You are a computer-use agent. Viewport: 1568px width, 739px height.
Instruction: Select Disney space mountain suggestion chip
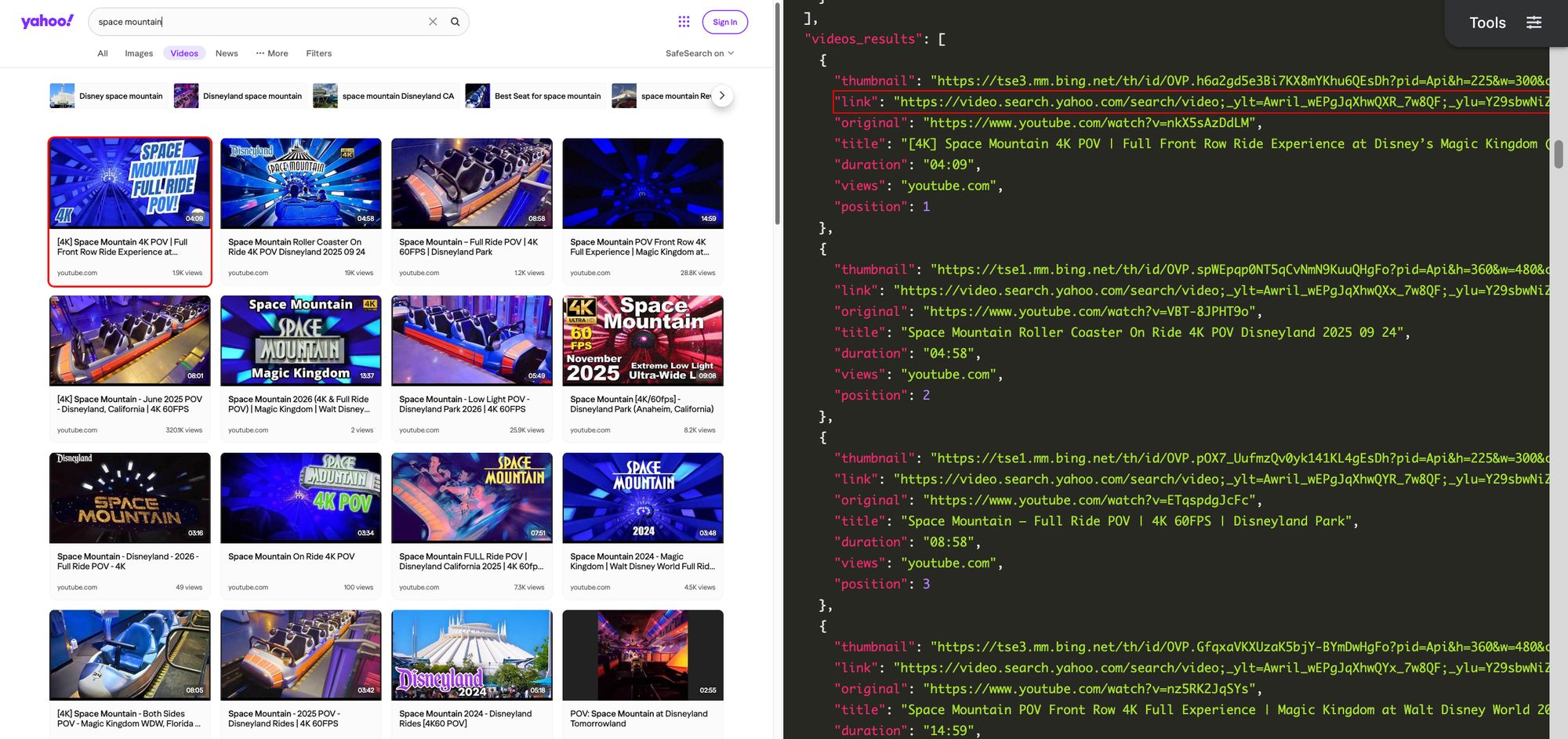(107, 96)
